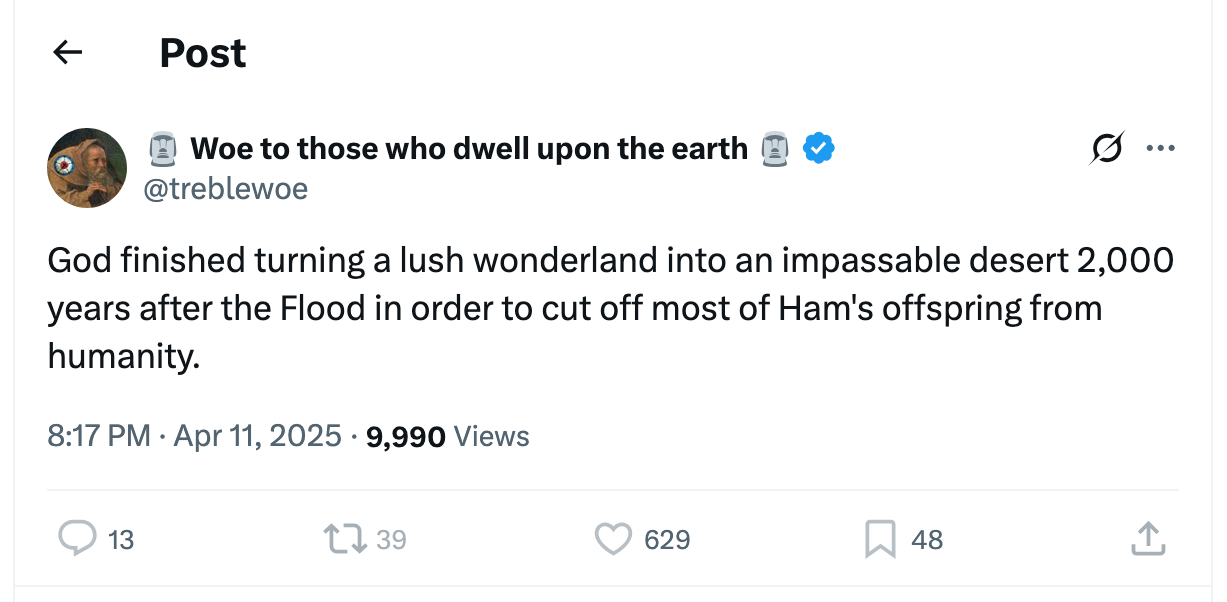Click the moai emoji after the name
Viewport: 1227px width, 602px height.
tap(775, 149)
